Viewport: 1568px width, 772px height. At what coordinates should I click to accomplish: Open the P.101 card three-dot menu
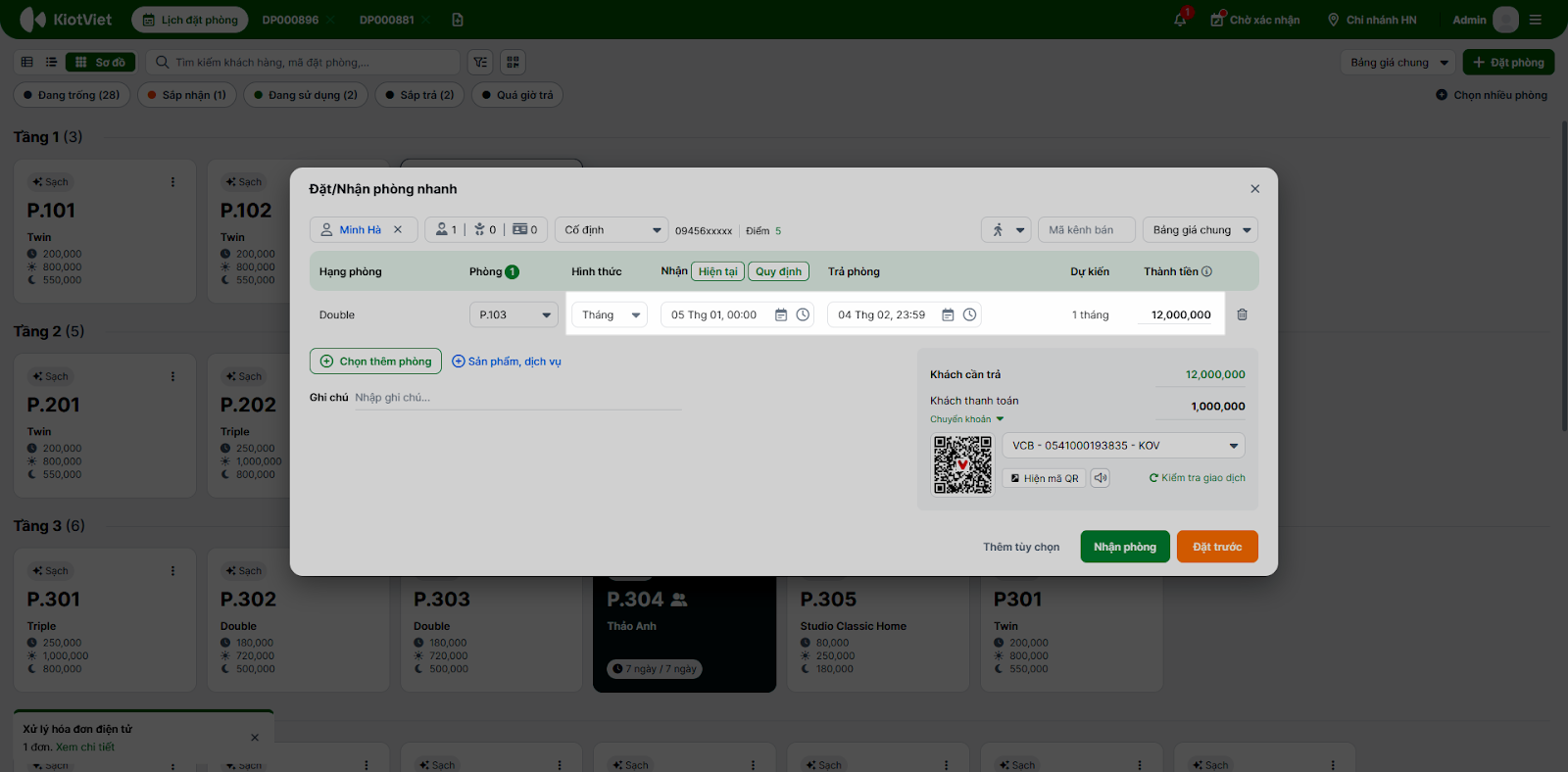[173, 182]
